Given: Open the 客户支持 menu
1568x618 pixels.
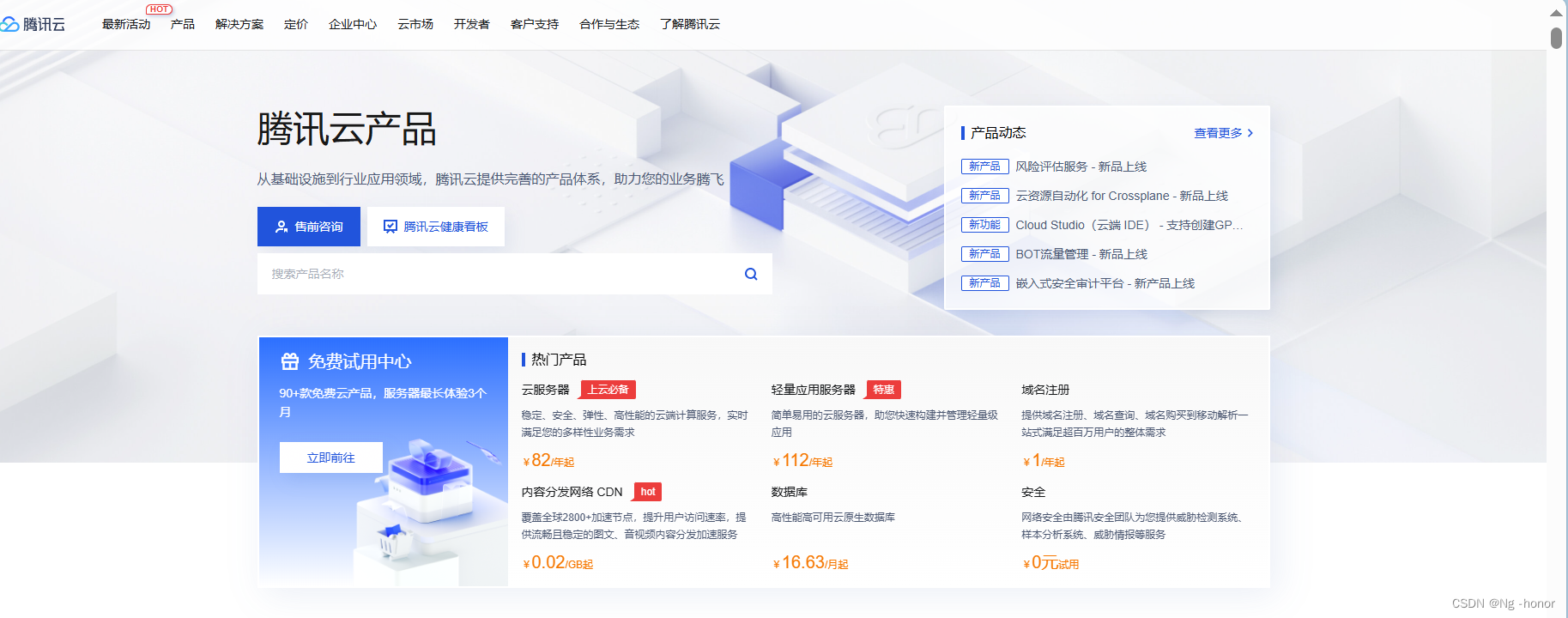Looking at the screenshot, I should click(535, 24).
